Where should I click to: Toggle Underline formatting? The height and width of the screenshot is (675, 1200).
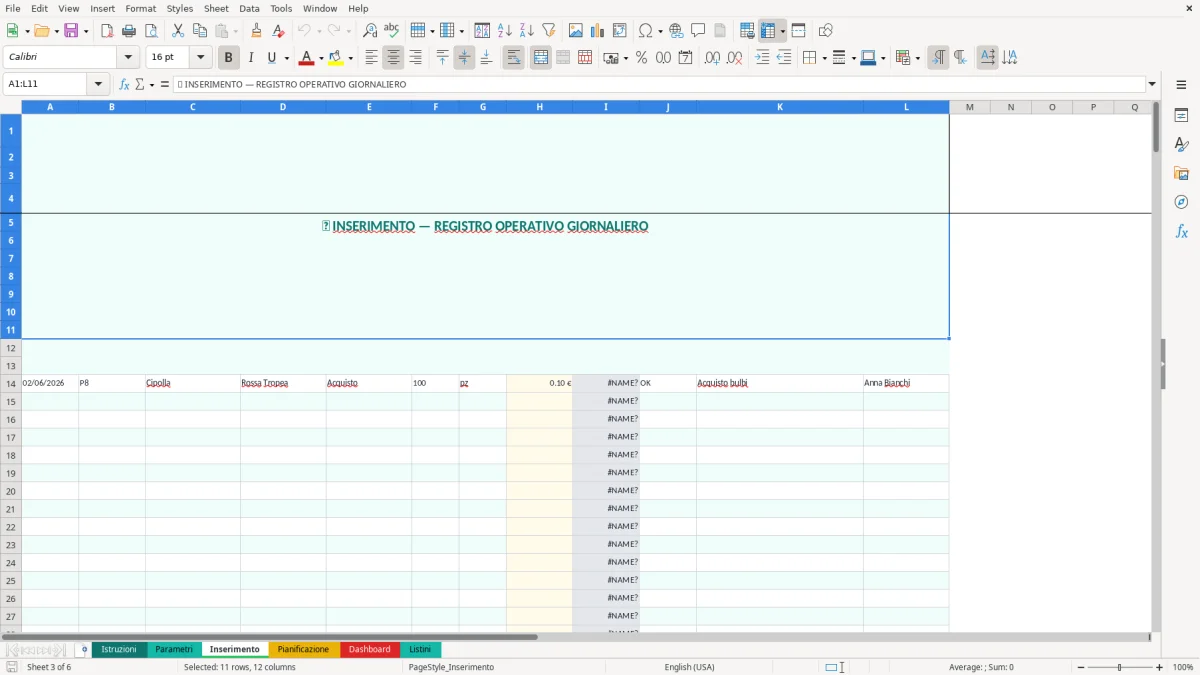(271, 58)
